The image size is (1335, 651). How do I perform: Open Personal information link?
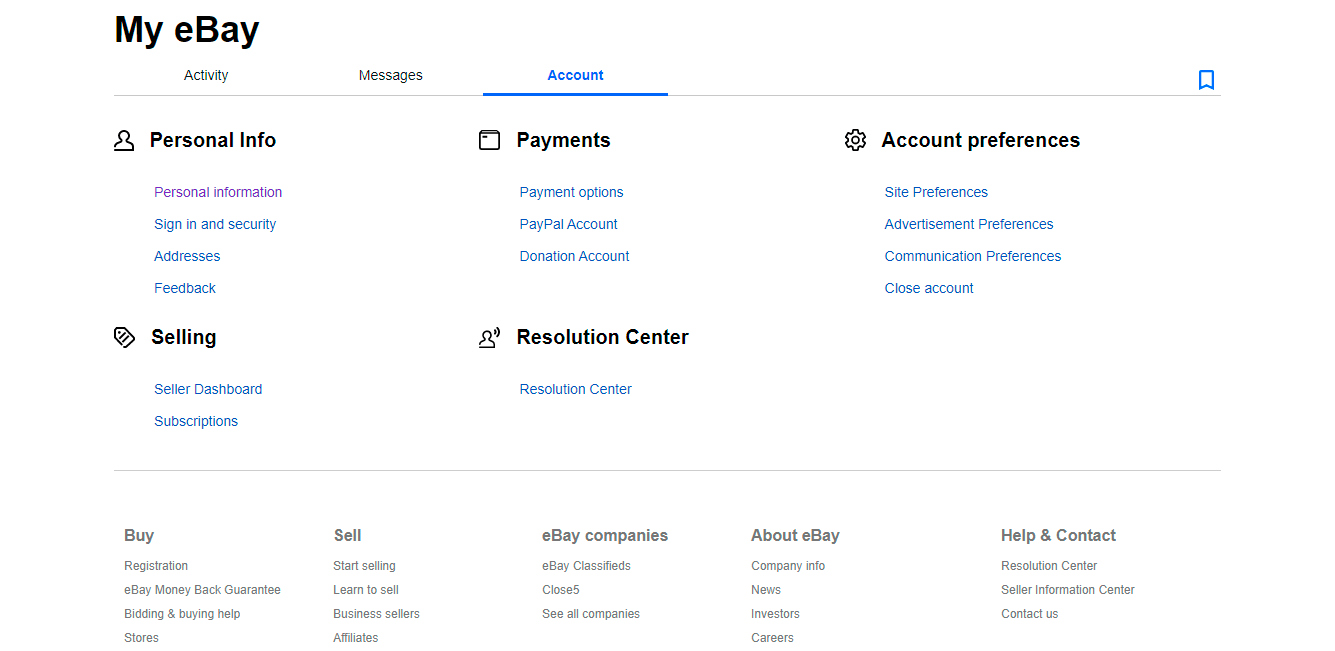[218, 192]
